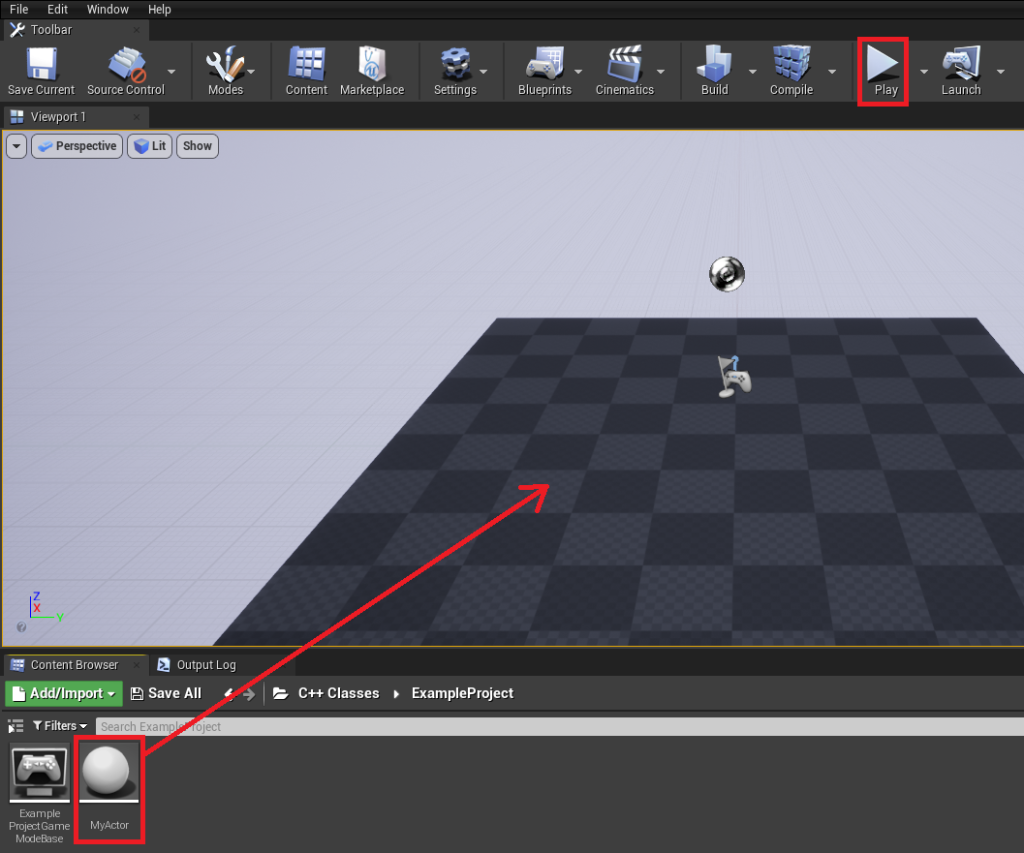Screen dimensions: 1024x853
Task: Expand Source Control dropdown arrow
Action: tap(172, 71)
